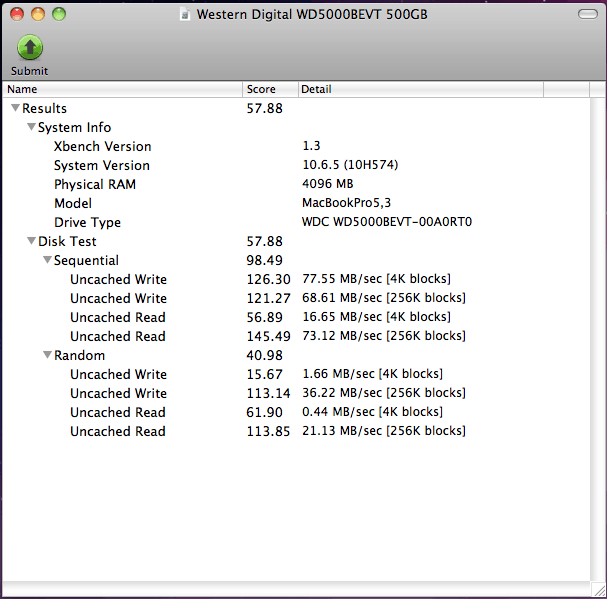Click the Random score 40.98

(x=264, y=355)
